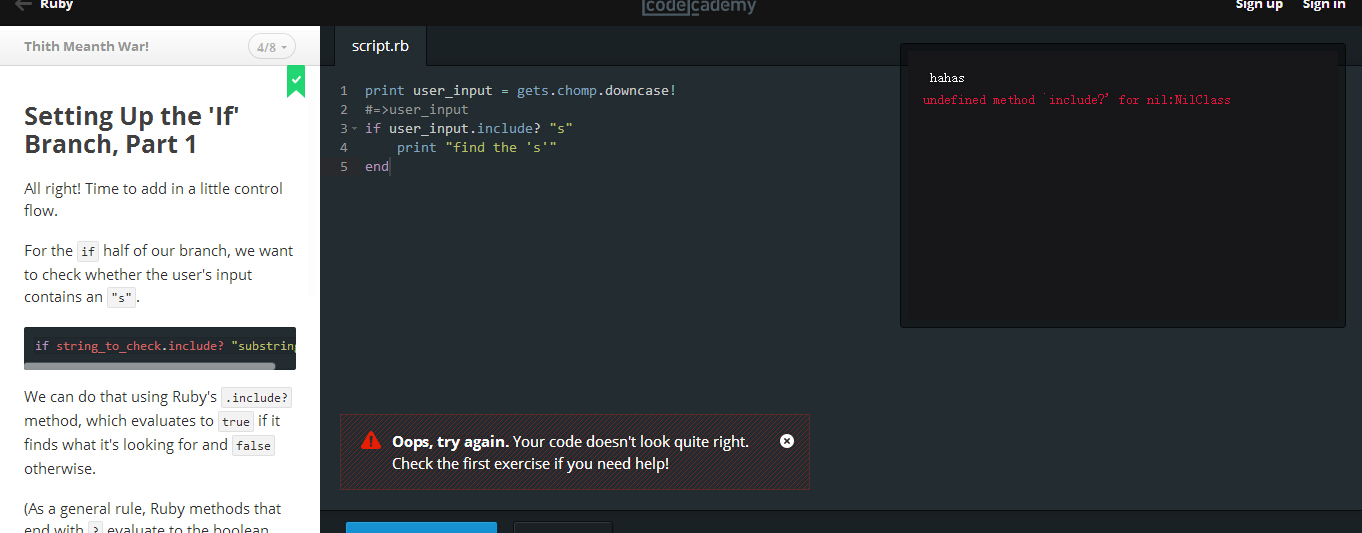This screenshot has width=1362, height=533.
Task: Click the 'Thith Meanth War!' lesson title
Action: click(87, 47)
